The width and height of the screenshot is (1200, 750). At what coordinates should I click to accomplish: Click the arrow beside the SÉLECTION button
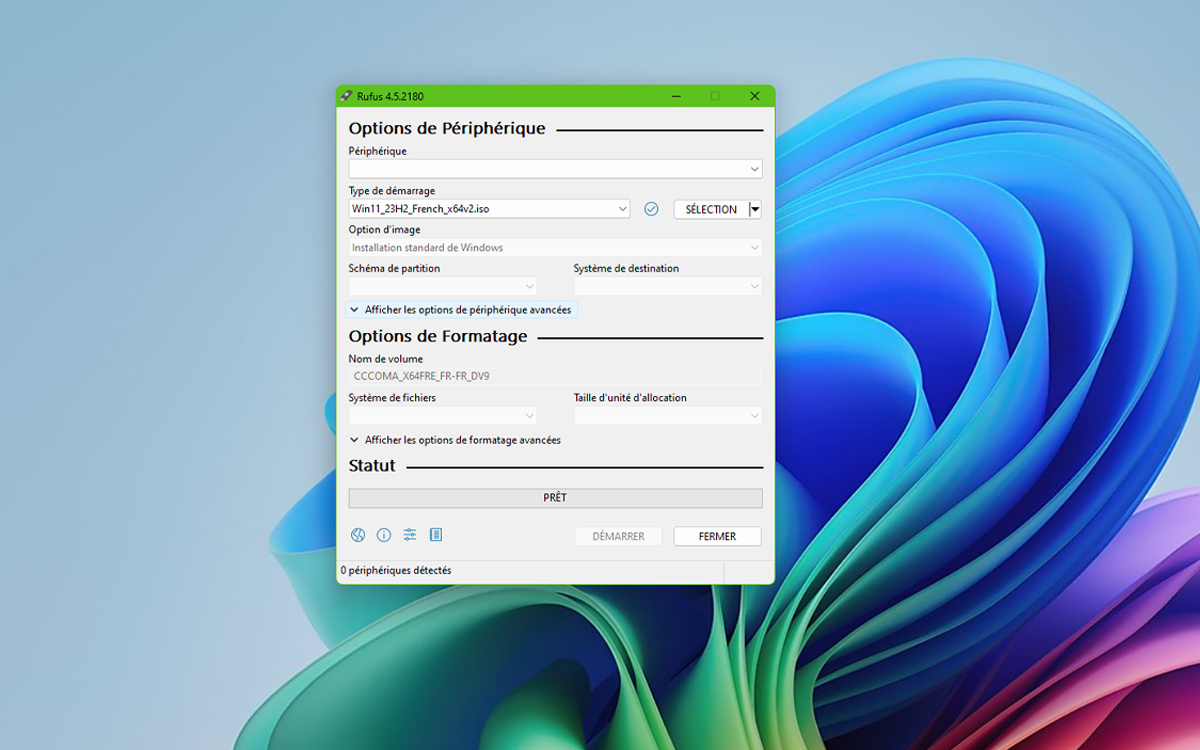tap(756, 209)
